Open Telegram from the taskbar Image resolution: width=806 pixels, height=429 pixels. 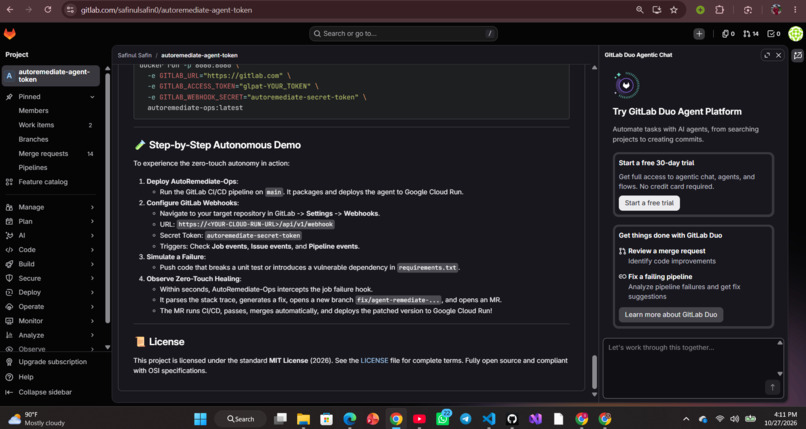[466, 419]
